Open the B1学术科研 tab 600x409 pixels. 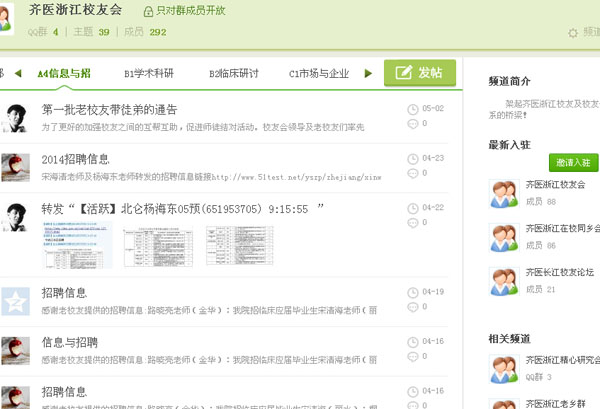click(148, 74)
